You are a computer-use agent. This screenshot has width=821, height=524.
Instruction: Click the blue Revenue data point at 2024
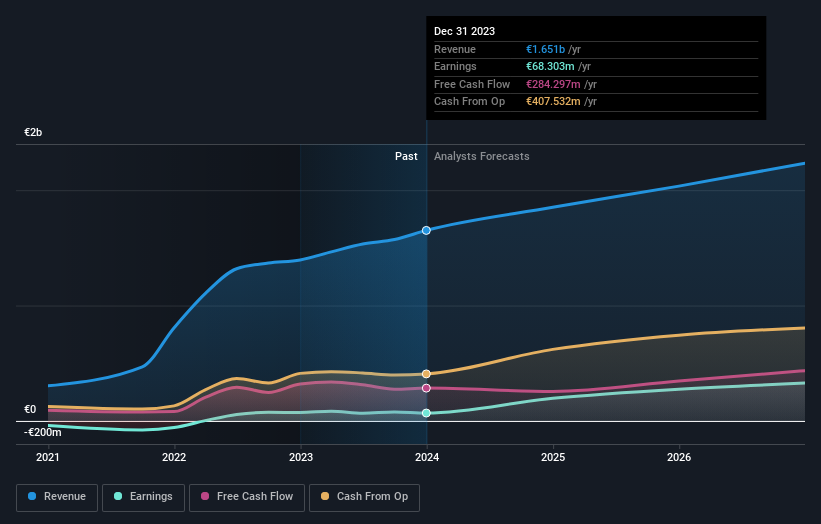click(426, 230)
